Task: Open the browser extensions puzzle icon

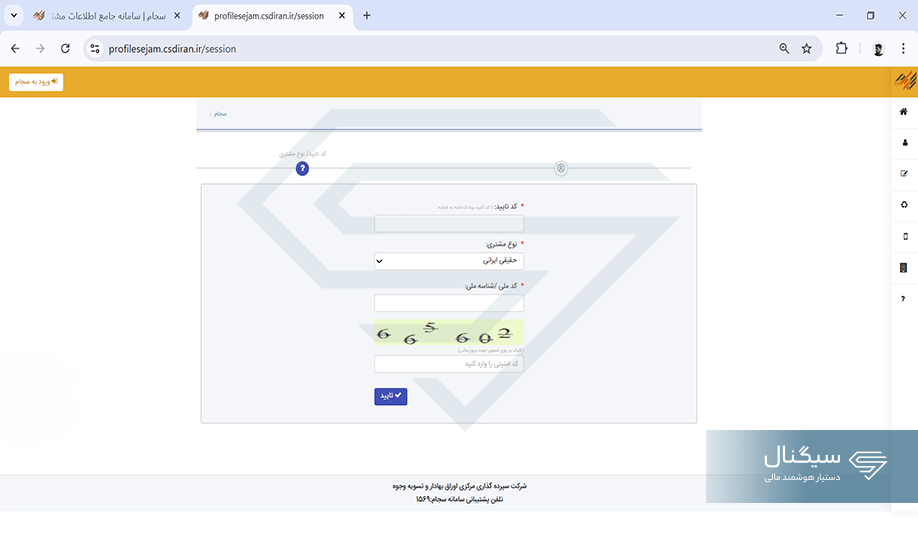Action: point(841,48)
